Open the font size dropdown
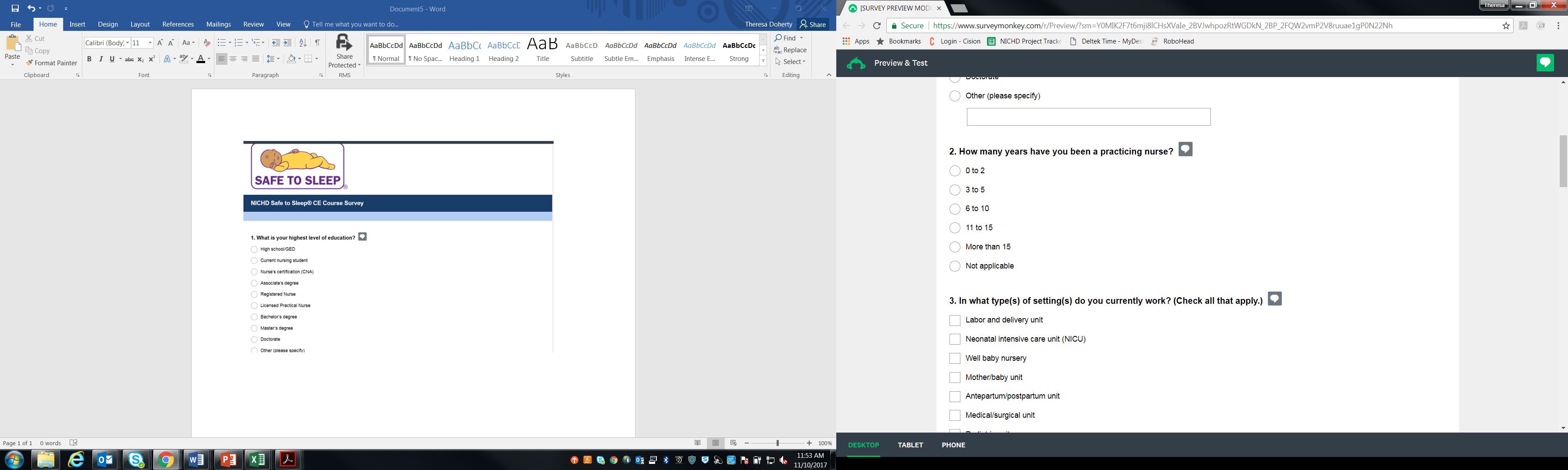Image resolution: width=1568 pixels, height=470 pixels. (150, 43)
